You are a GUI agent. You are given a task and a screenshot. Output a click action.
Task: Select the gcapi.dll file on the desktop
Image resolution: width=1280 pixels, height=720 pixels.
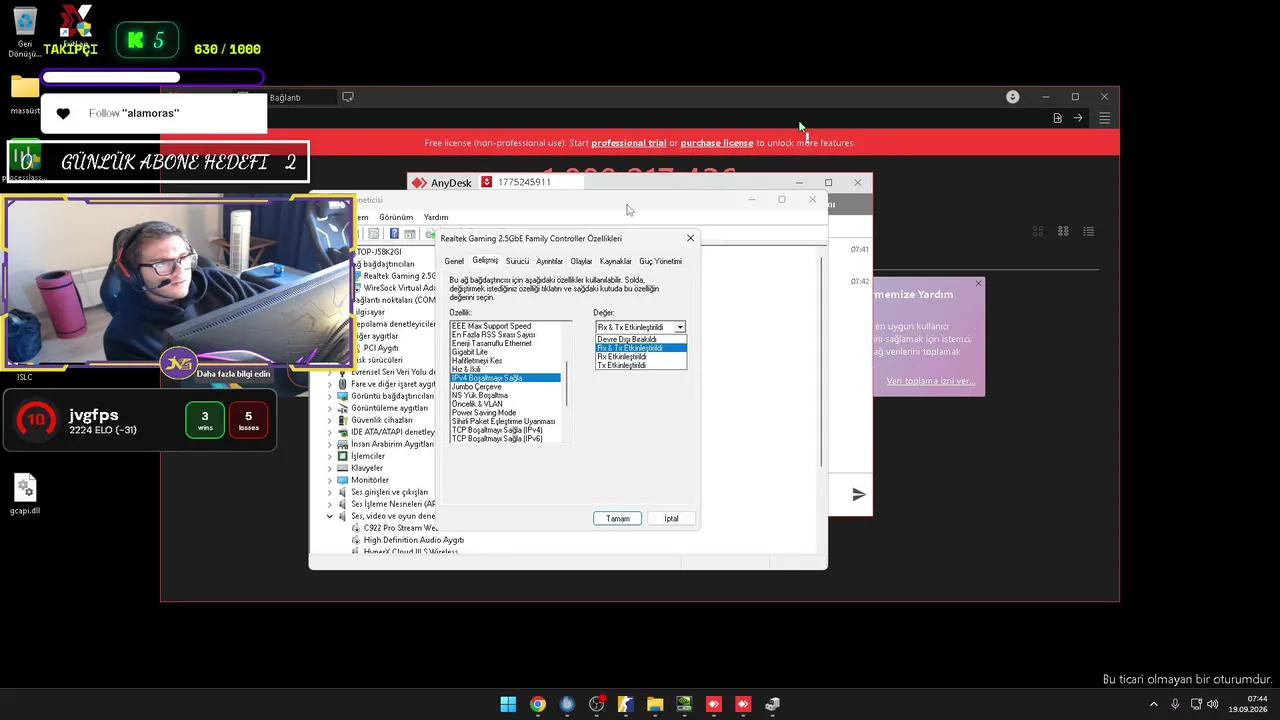click(25, 494)
